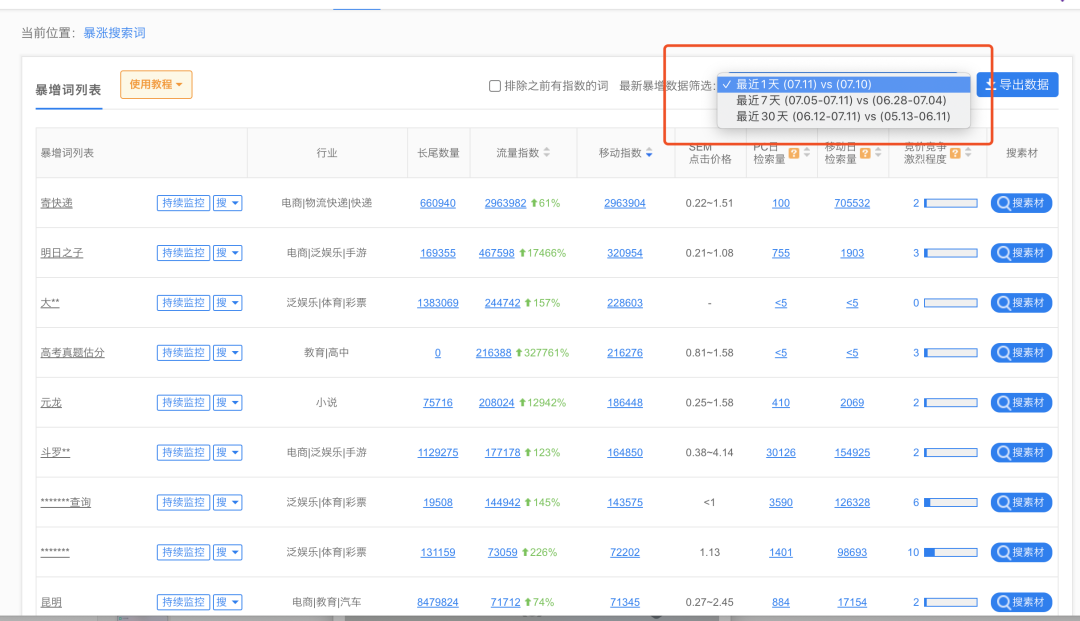Screen dimensions: 1080x621
Task: Open the 8479824 long-tail count link
Action: (438, 603)
